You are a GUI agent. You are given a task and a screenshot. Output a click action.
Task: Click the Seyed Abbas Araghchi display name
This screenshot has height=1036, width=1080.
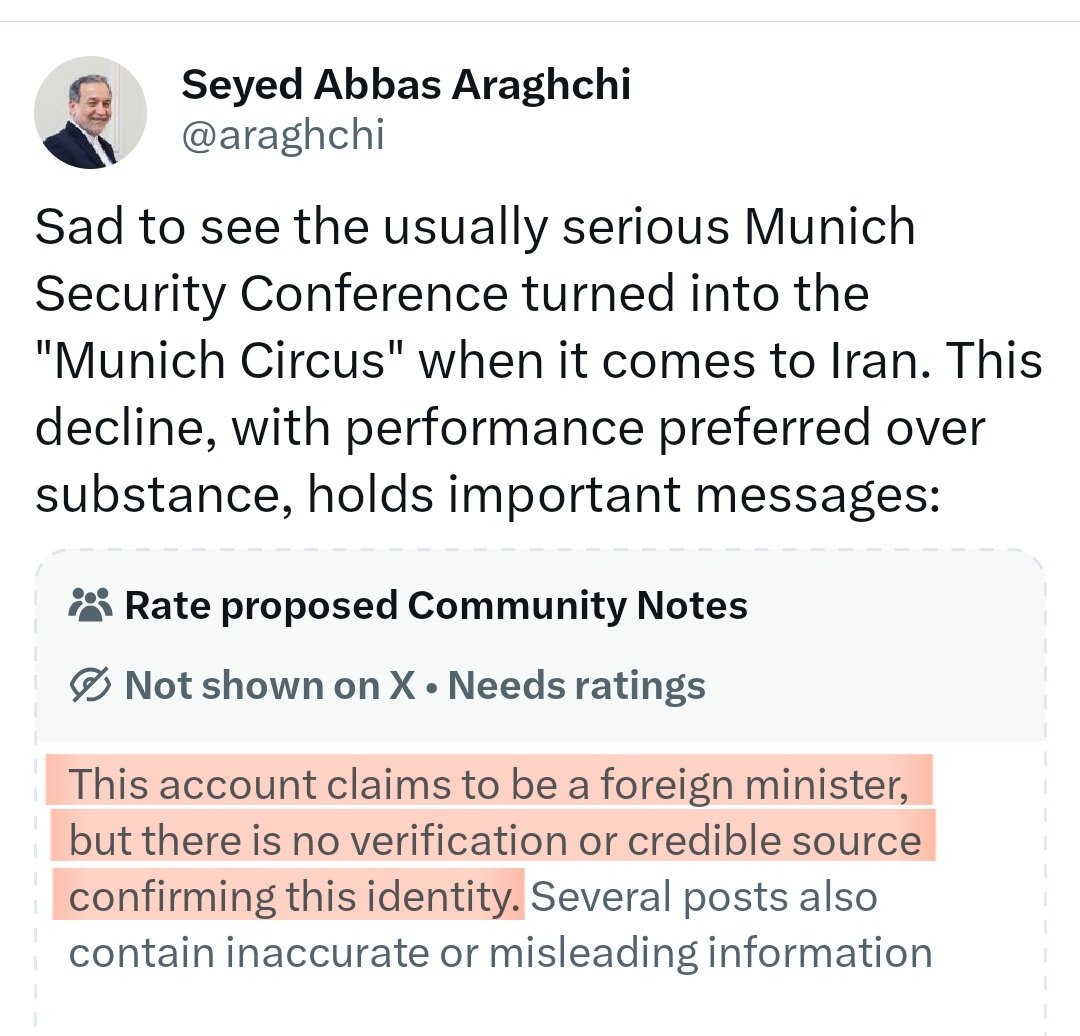tap(405, 85)
